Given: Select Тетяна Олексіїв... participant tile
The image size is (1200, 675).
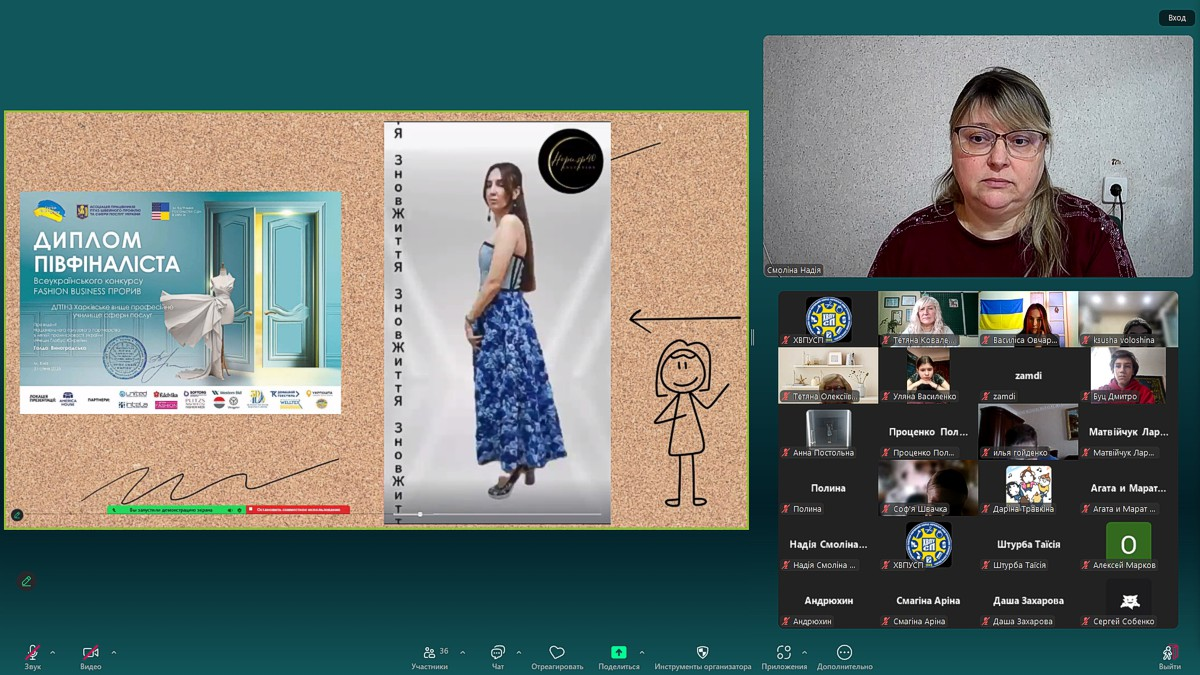Looking at the screenshot, I should pyautogui.click(x=828, y=376).
